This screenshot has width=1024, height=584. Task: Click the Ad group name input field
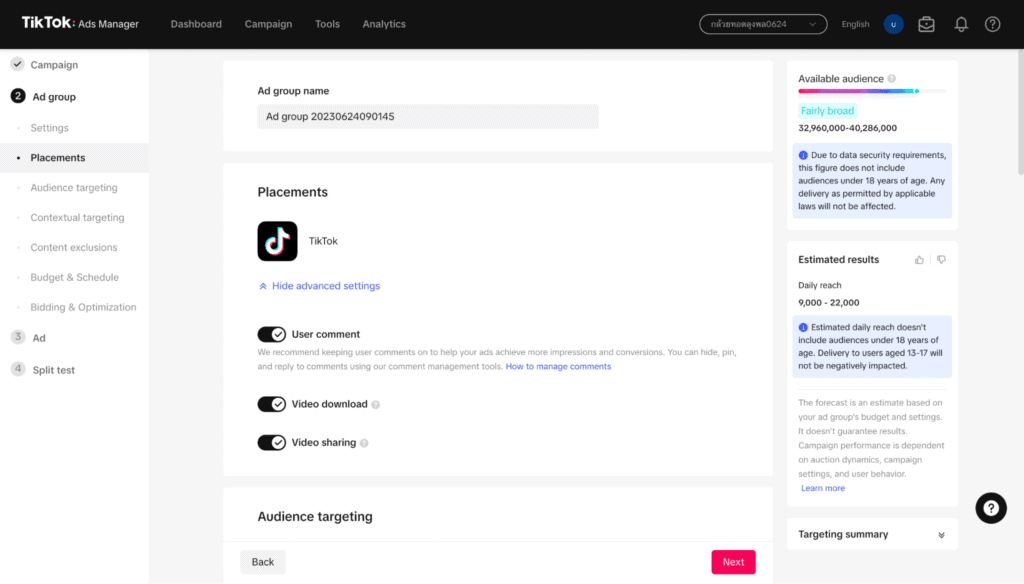point(428,116)
